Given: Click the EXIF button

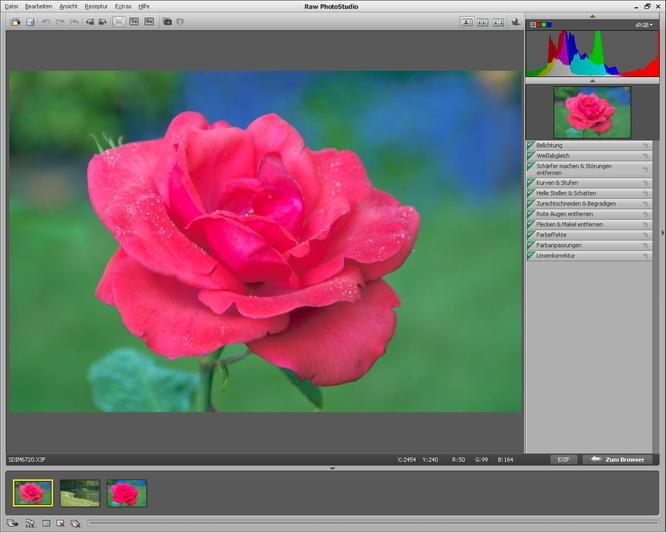Looking at the screenshot, I should [563, 459].
